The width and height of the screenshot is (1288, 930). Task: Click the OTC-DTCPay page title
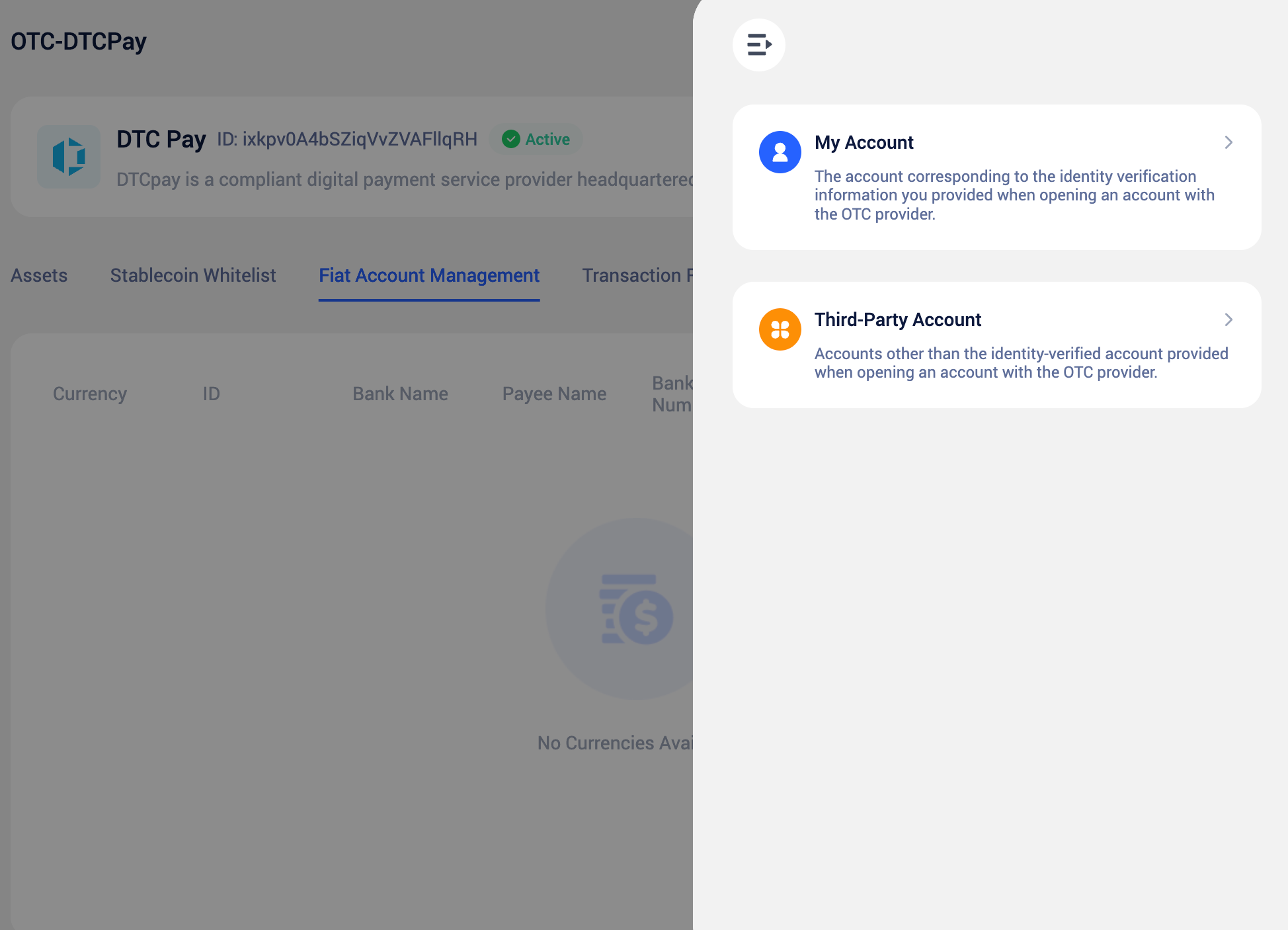point(79,41)
